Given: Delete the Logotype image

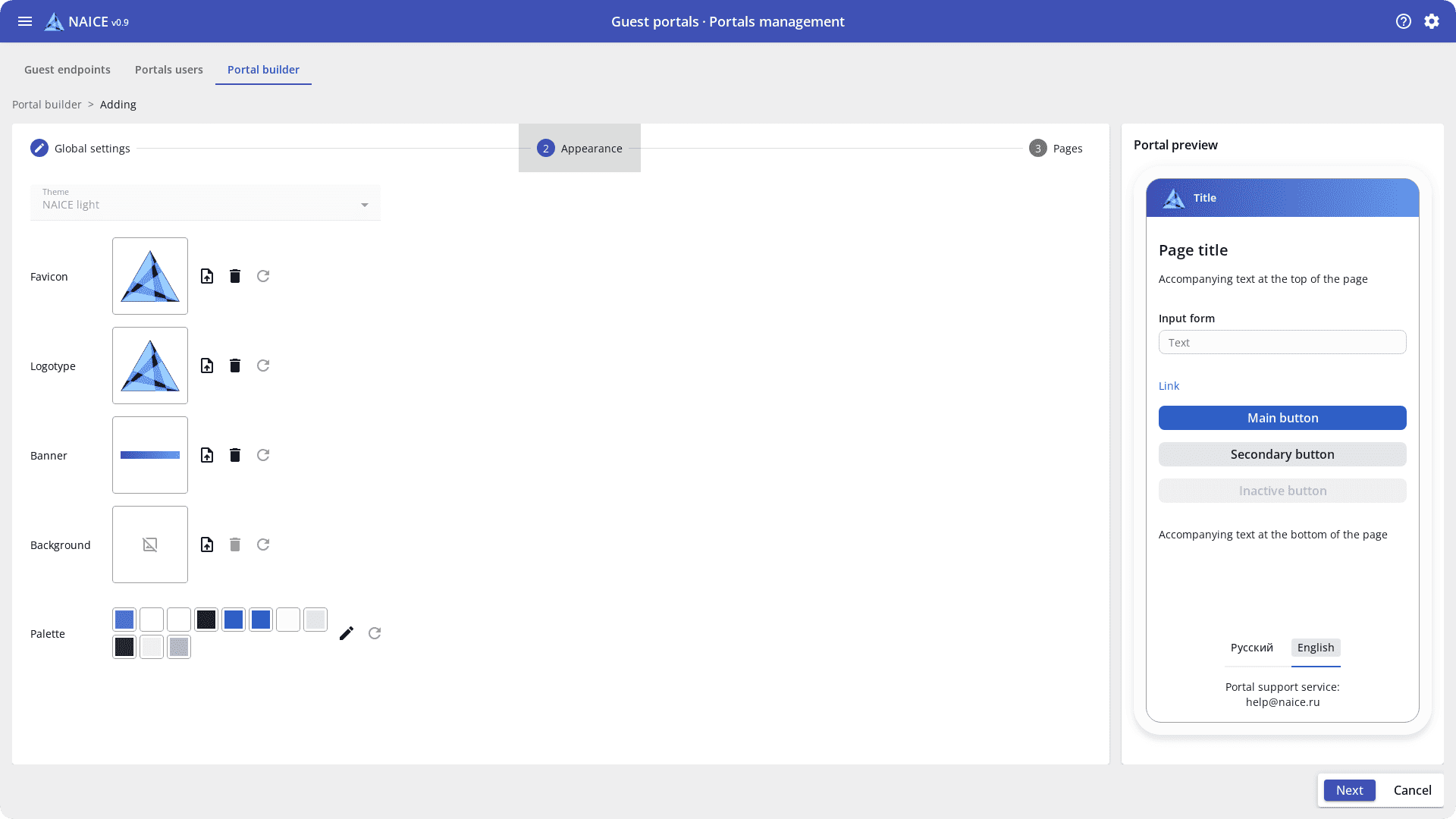Looking at the screenshot, I should (235, 366).
